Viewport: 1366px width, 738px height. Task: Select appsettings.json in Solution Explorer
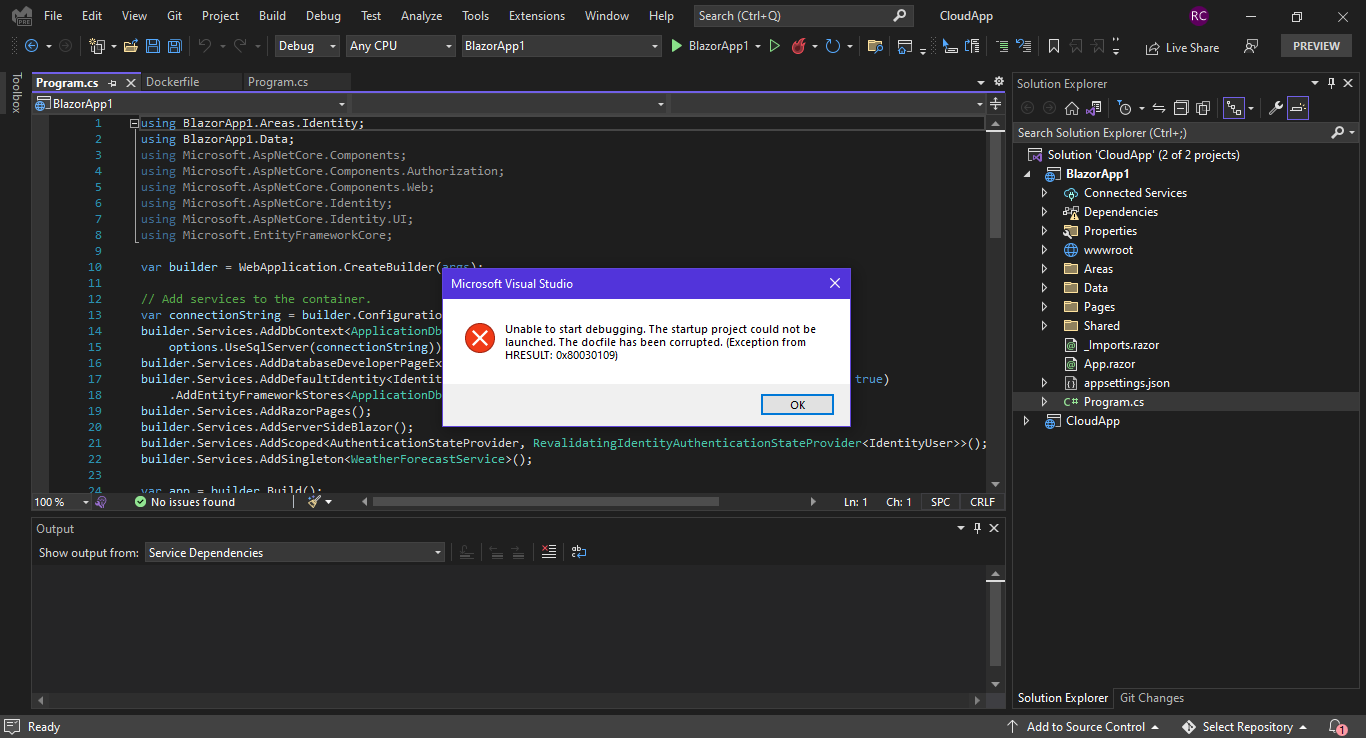coord(1126,383)
